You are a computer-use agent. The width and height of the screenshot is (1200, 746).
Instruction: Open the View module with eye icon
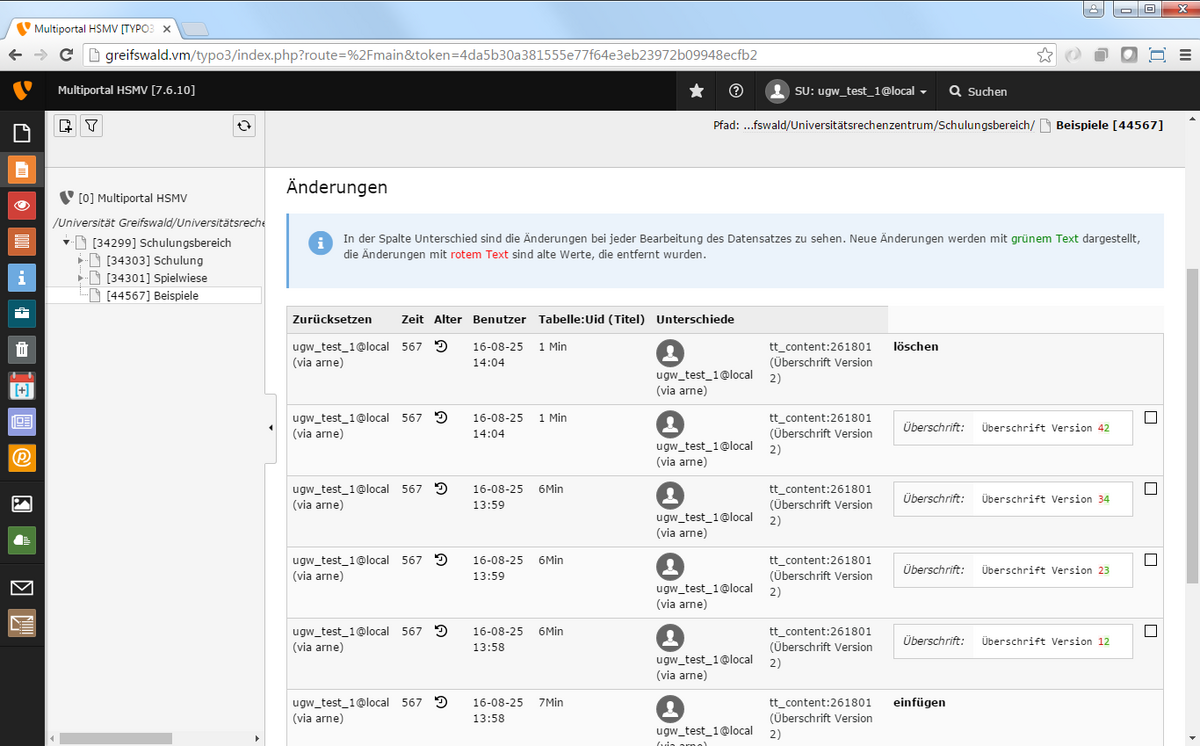pos(22,205)
